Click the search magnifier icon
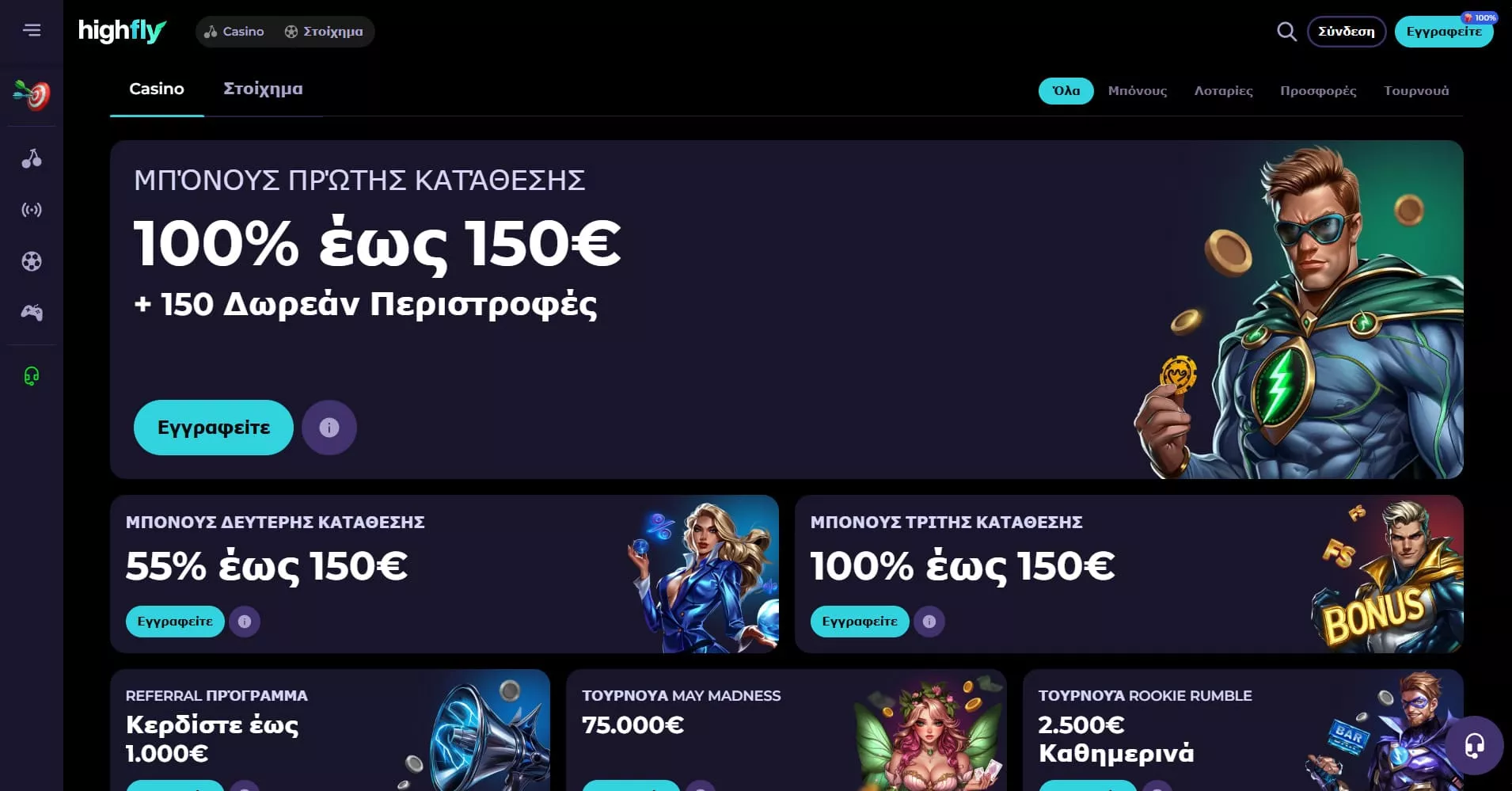The height and width of the screenshot is (791, 1512). pyautogui.click(x=1287, y=32)
